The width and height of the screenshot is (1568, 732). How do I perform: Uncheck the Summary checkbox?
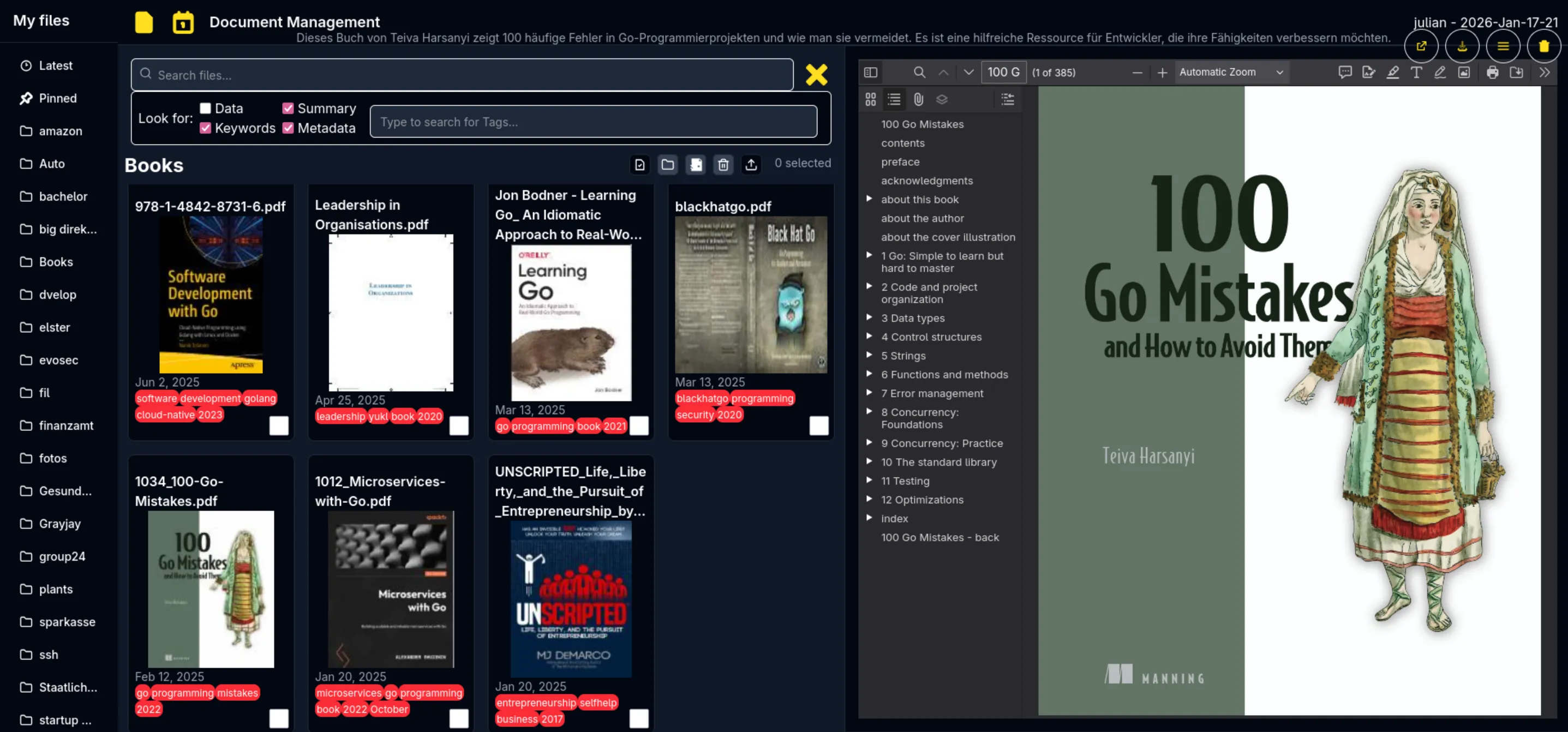pyautogui.click(x=288, y=109)
